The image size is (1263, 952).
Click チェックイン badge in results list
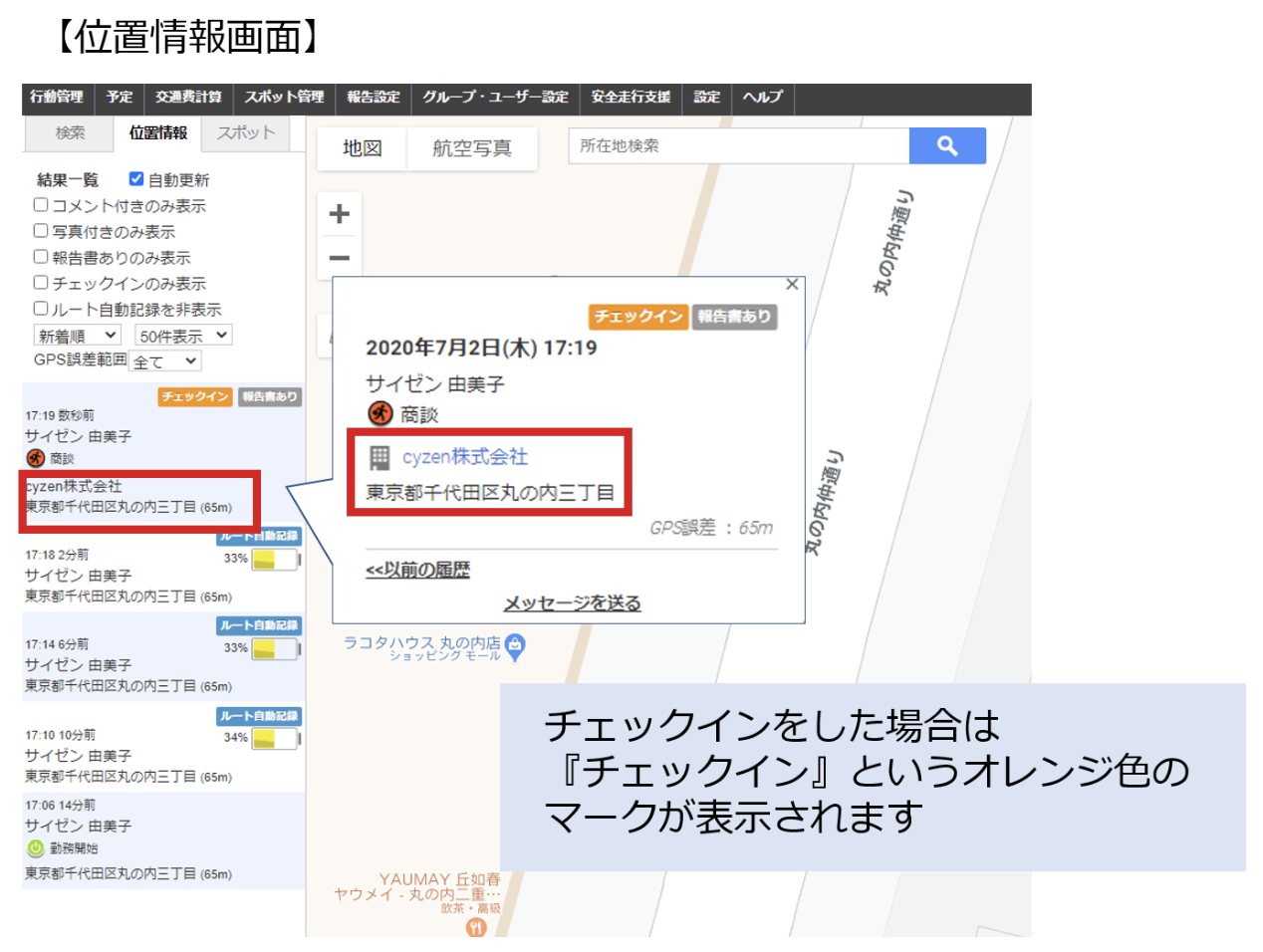195,396
